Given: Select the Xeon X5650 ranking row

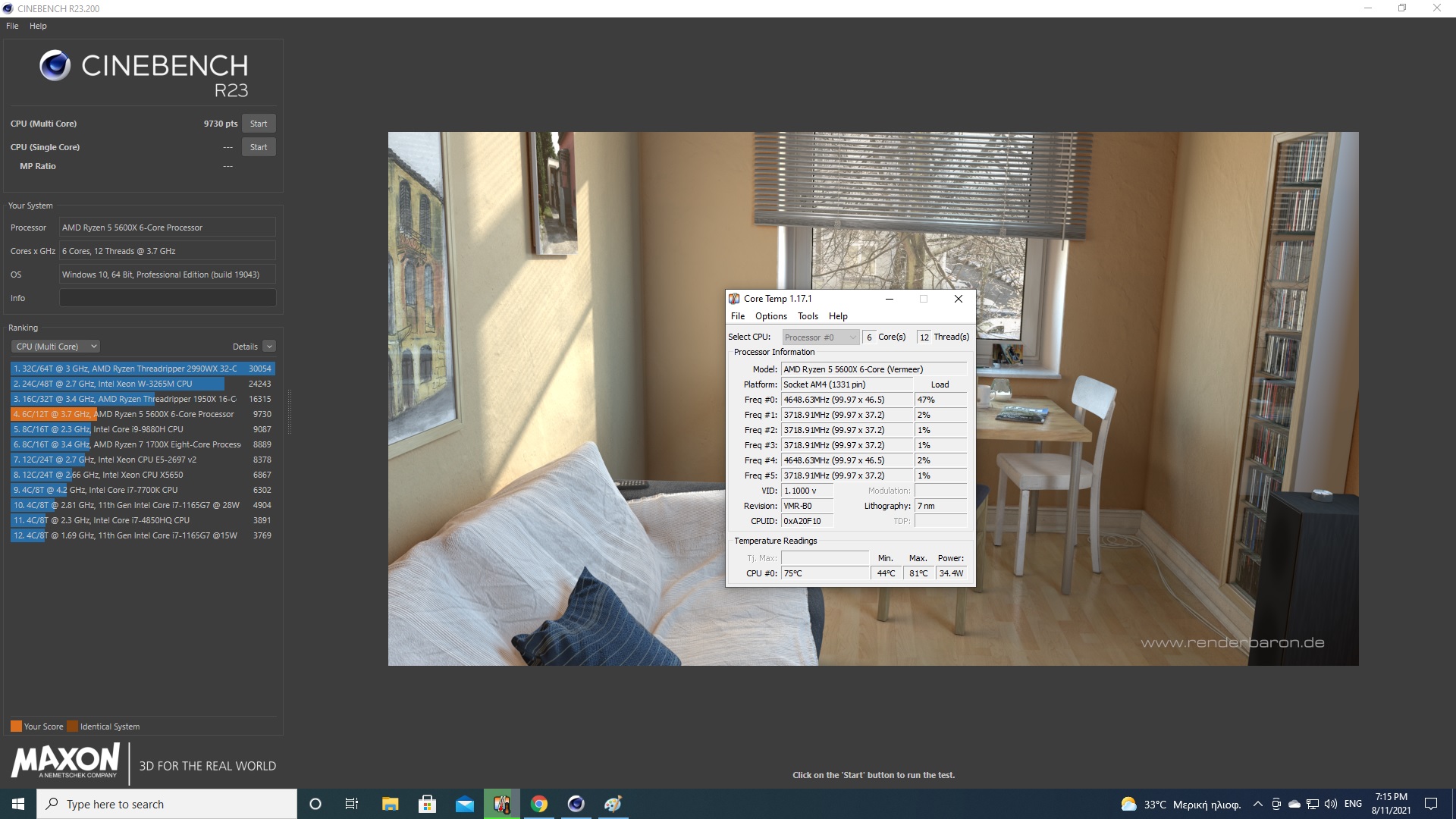Looking at the screenshot, I should [x=143, y=475].
